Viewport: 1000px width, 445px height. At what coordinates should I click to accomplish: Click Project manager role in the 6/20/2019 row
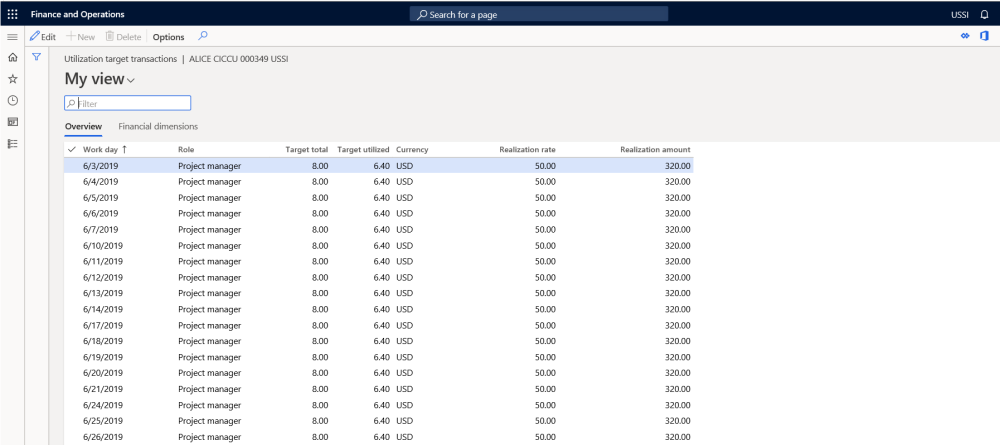pyautogui.click(x=210, y=373)
